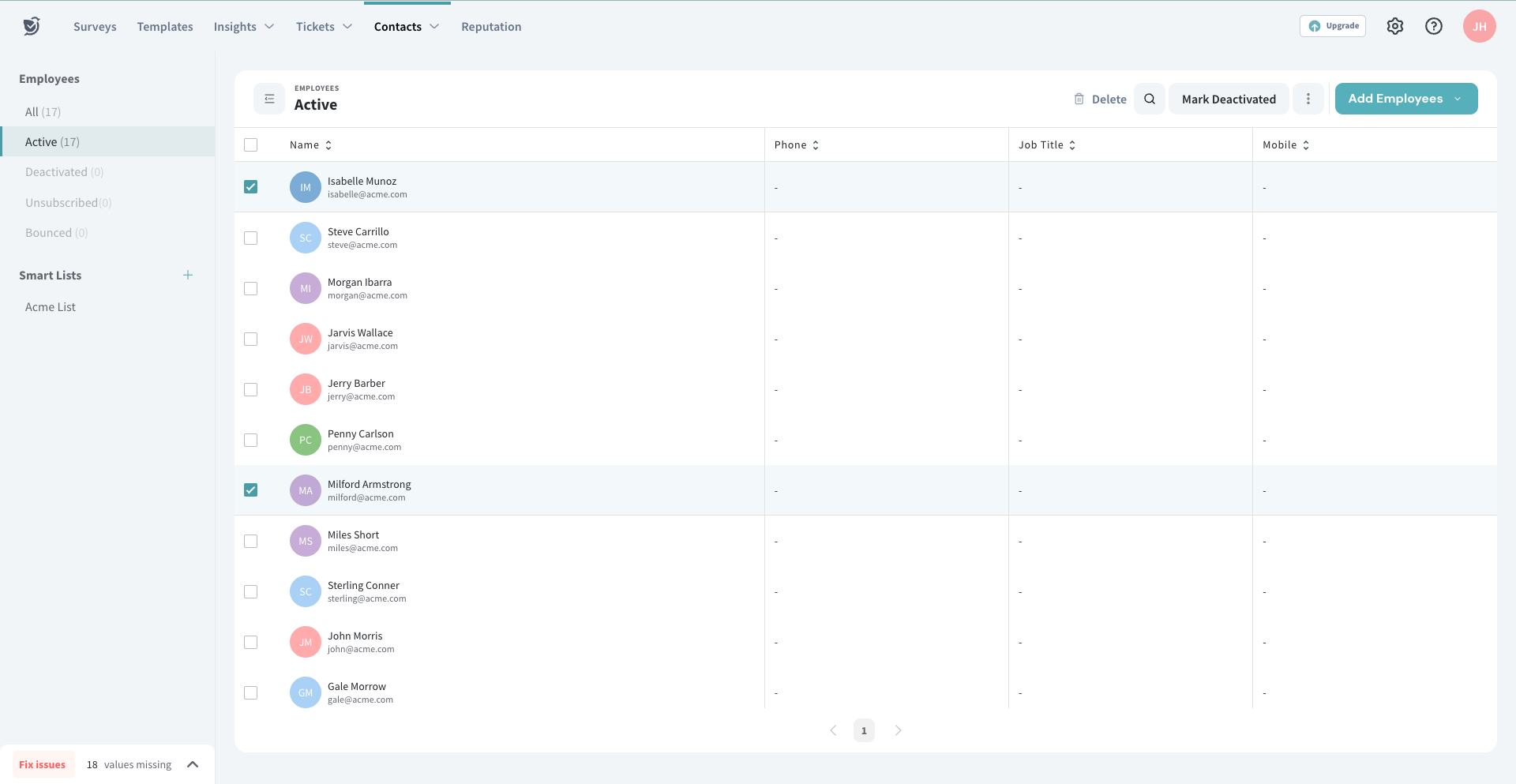Collapse the sidebar with the panel toggle icon
This screenshot has width=1516, height=784.
pyautogui.click(x=269, y=99)
